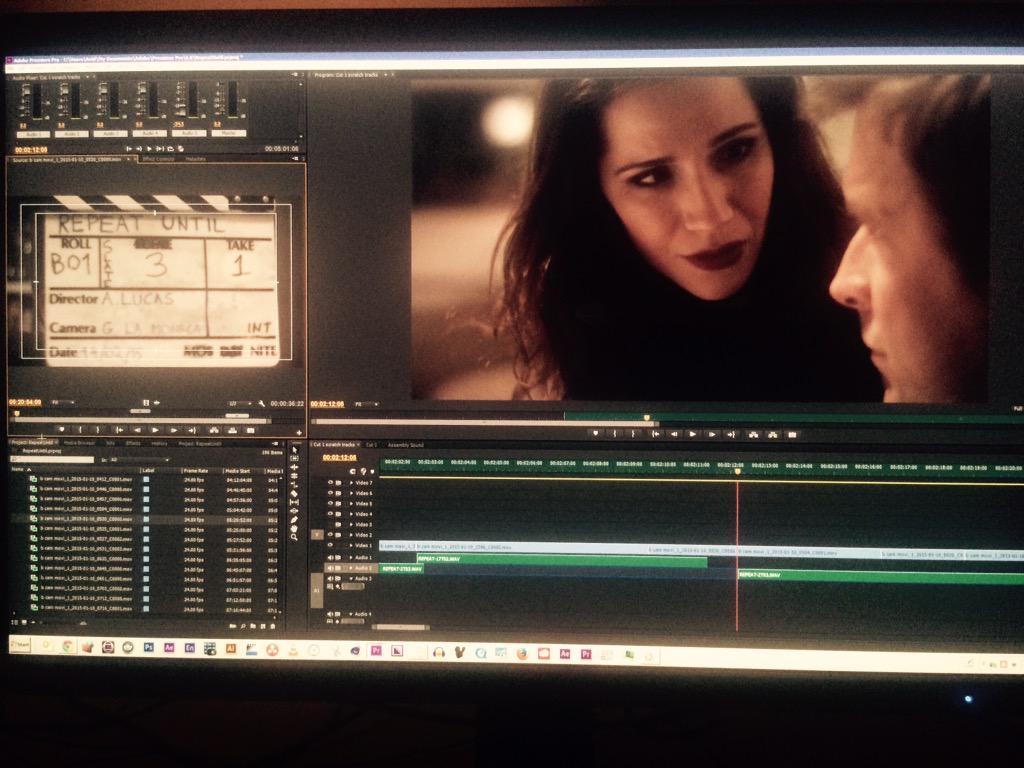Click Export Frame camera icon in Program monitor

pos(792,435)
